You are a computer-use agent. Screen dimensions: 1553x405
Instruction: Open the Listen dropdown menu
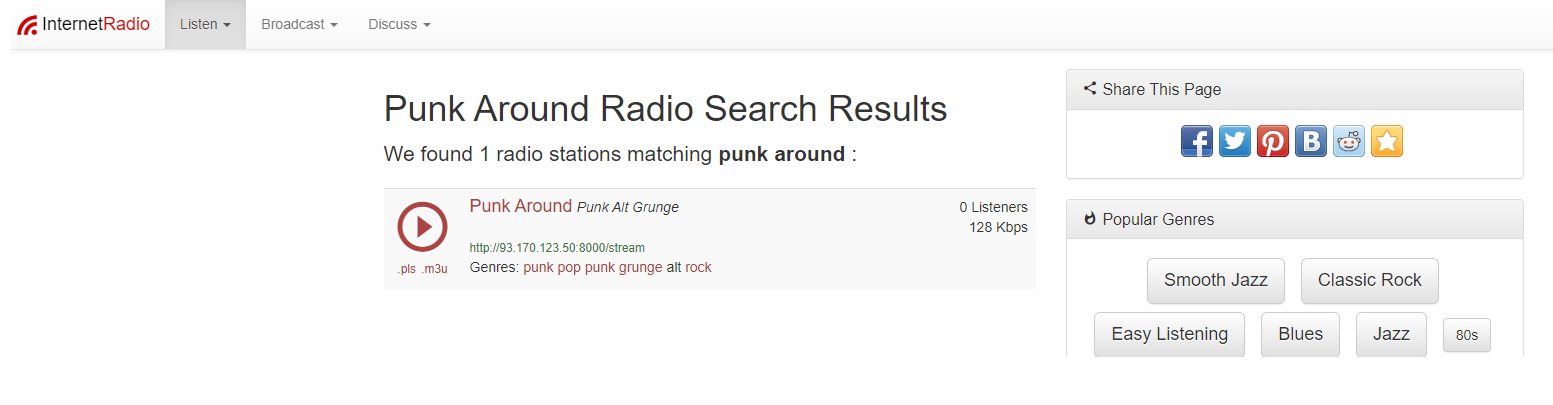coord(205,24)
